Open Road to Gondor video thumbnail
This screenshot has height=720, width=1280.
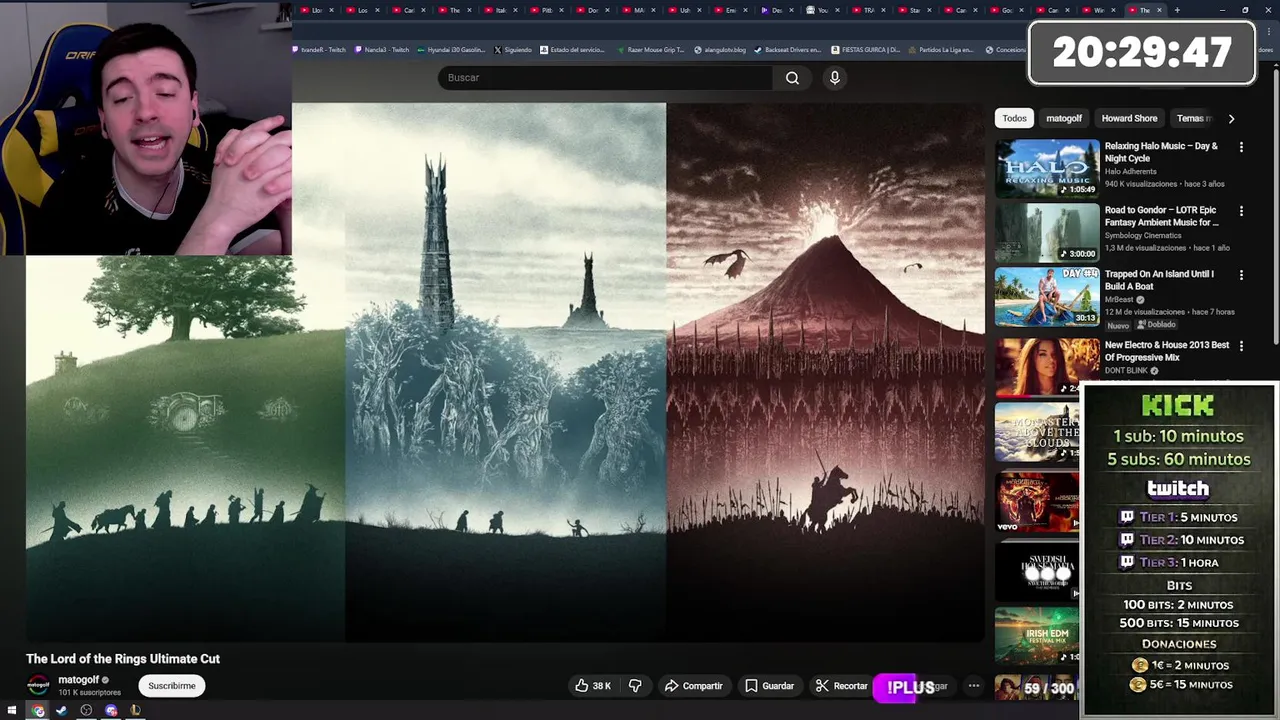coord(1047,232)
